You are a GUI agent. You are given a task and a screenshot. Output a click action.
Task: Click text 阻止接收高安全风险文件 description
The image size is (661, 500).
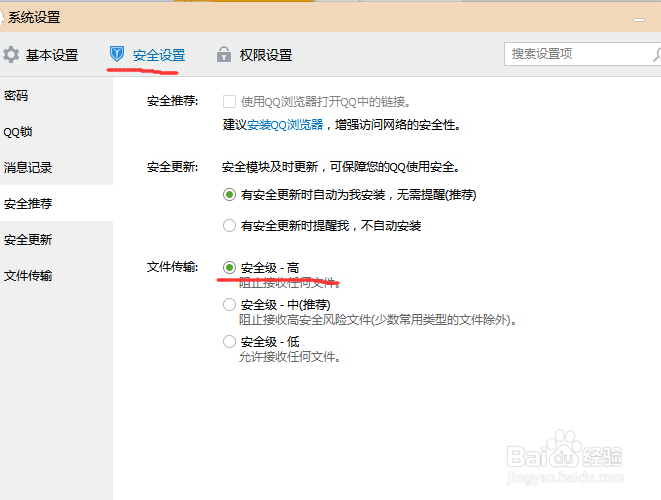click(x=378, y=320)
